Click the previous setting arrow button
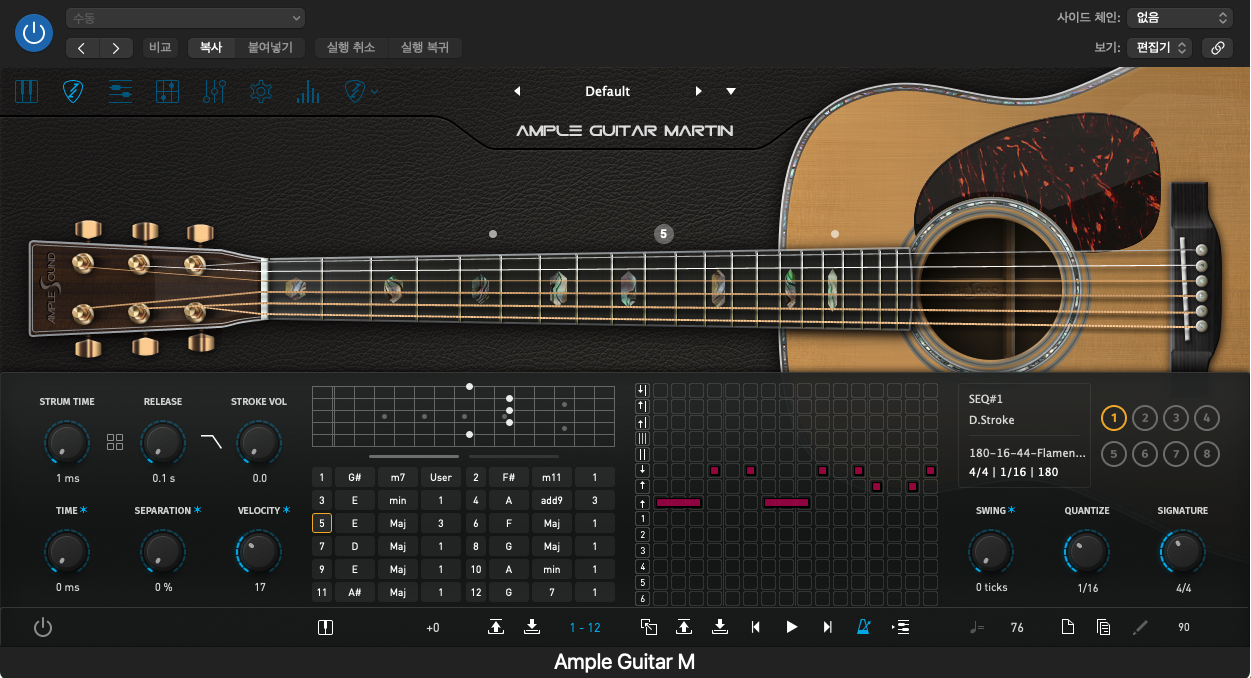Screen dimensions: 1251x678 click(83, 48)
